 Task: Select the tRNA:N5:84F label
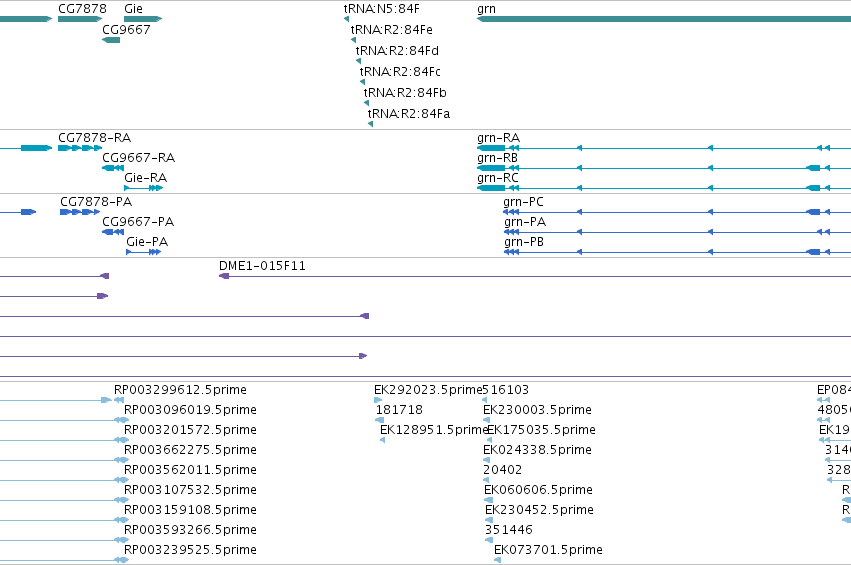tap(382, 9)
